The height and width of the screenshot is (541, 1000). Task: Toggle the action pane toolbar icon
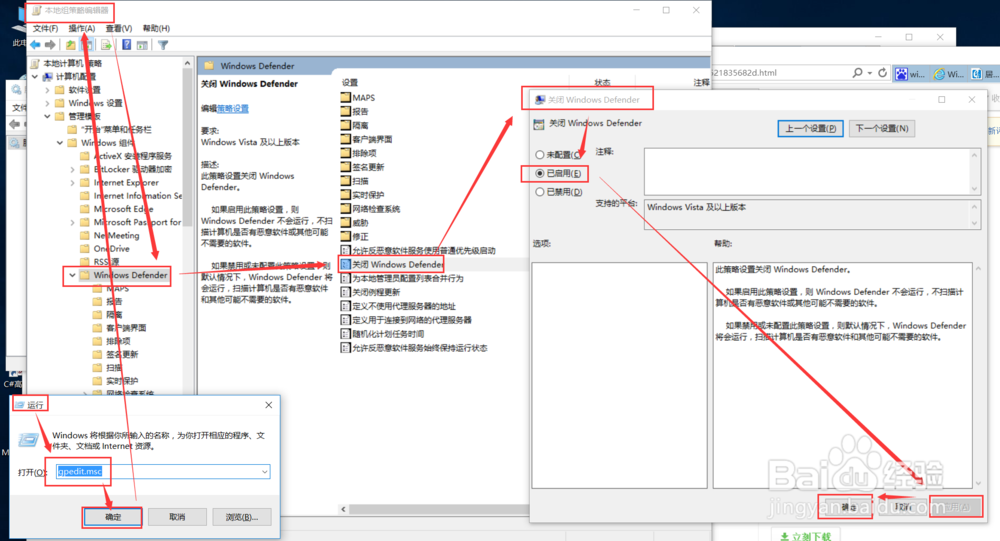click(x=142, y=45)
